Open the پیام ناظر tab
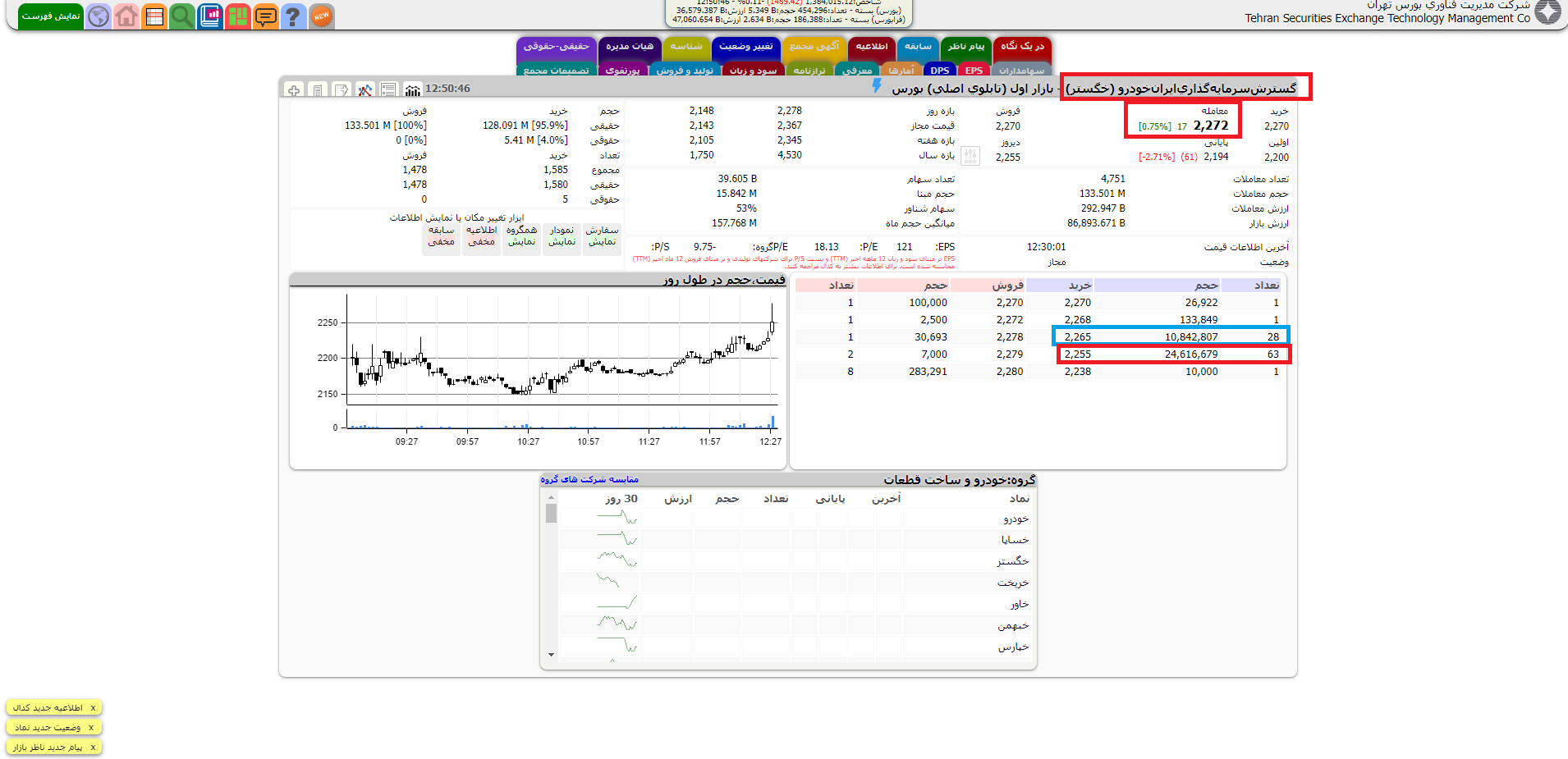This screenshot has height=759, width=1568. (965, 48)
